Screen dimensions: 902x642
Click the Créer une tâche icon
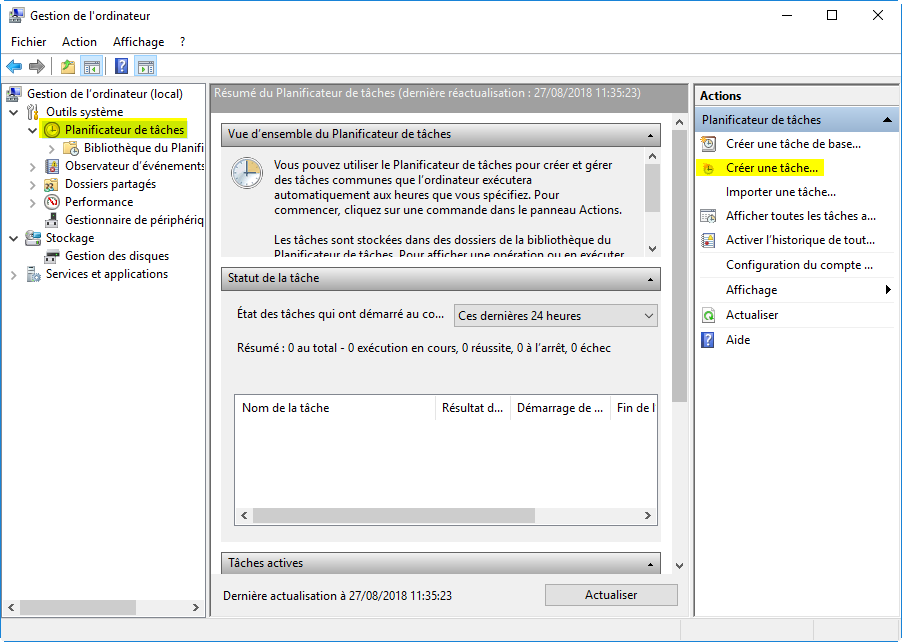coord(708,169)
